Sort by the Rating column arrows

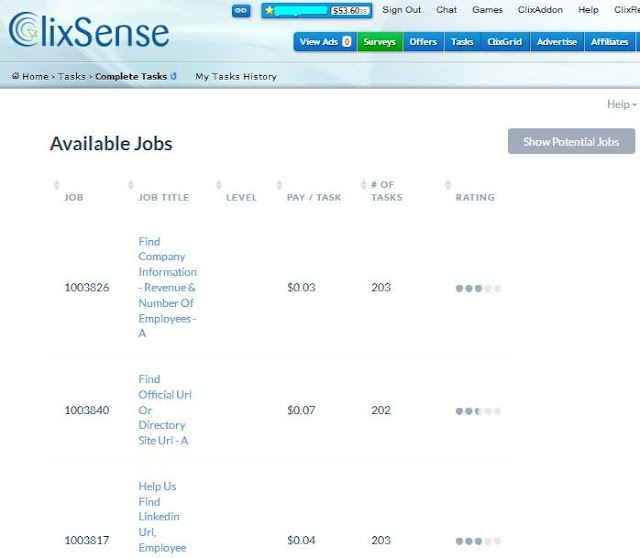click(448, 185)
